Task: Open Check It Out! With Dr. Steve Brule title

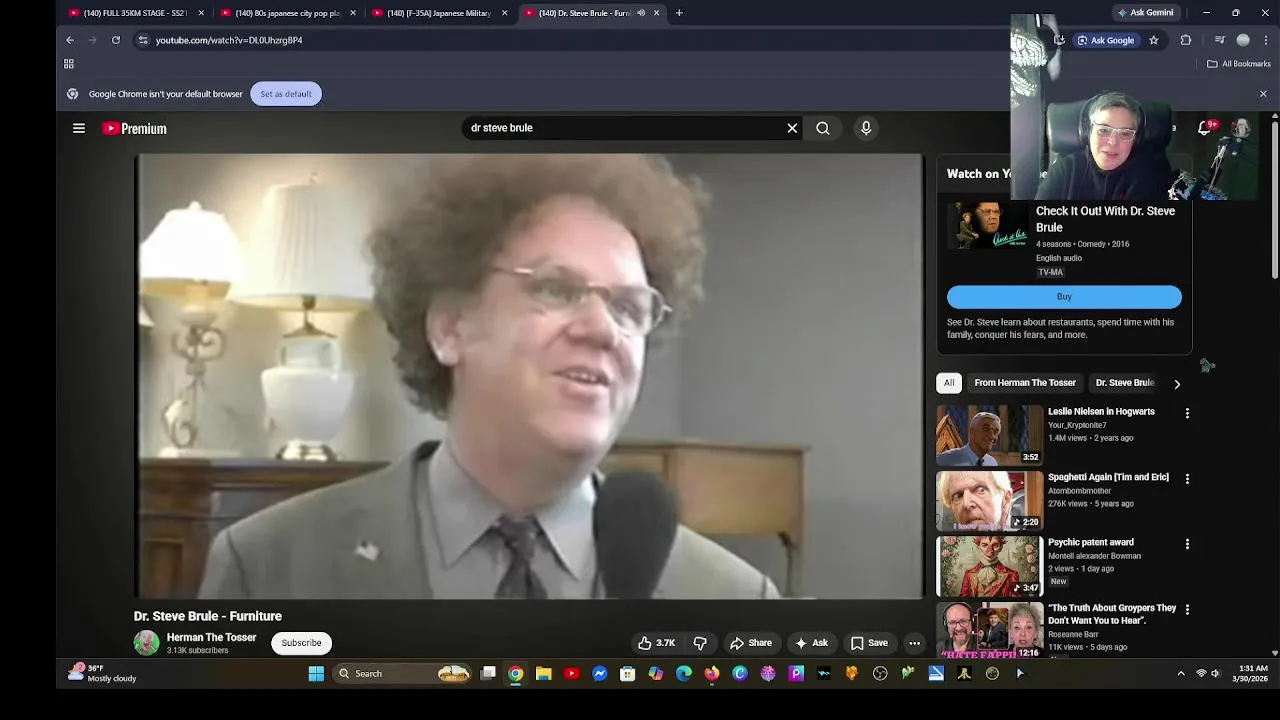Action: click(1105, 219)
